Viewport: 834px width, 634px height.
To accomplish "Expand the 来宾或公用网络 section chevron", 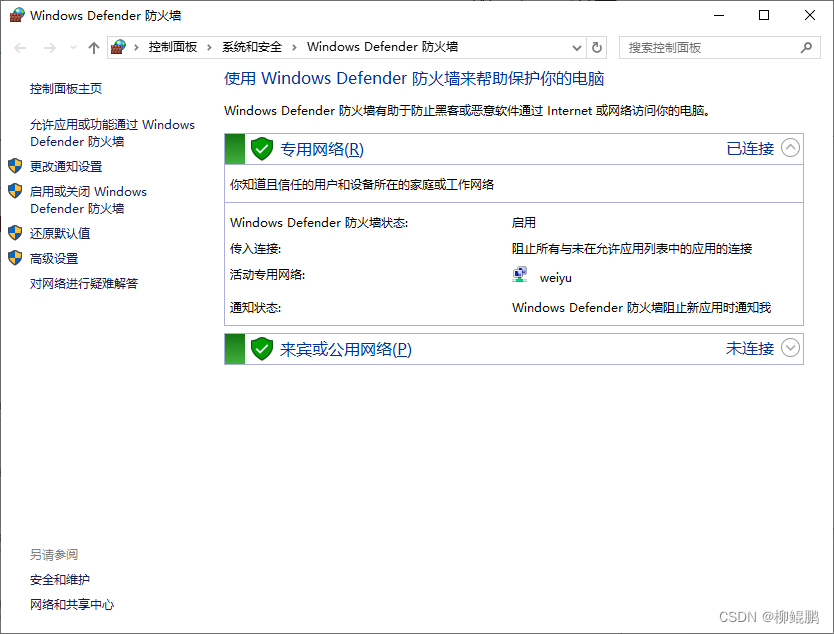I will 790,348.
